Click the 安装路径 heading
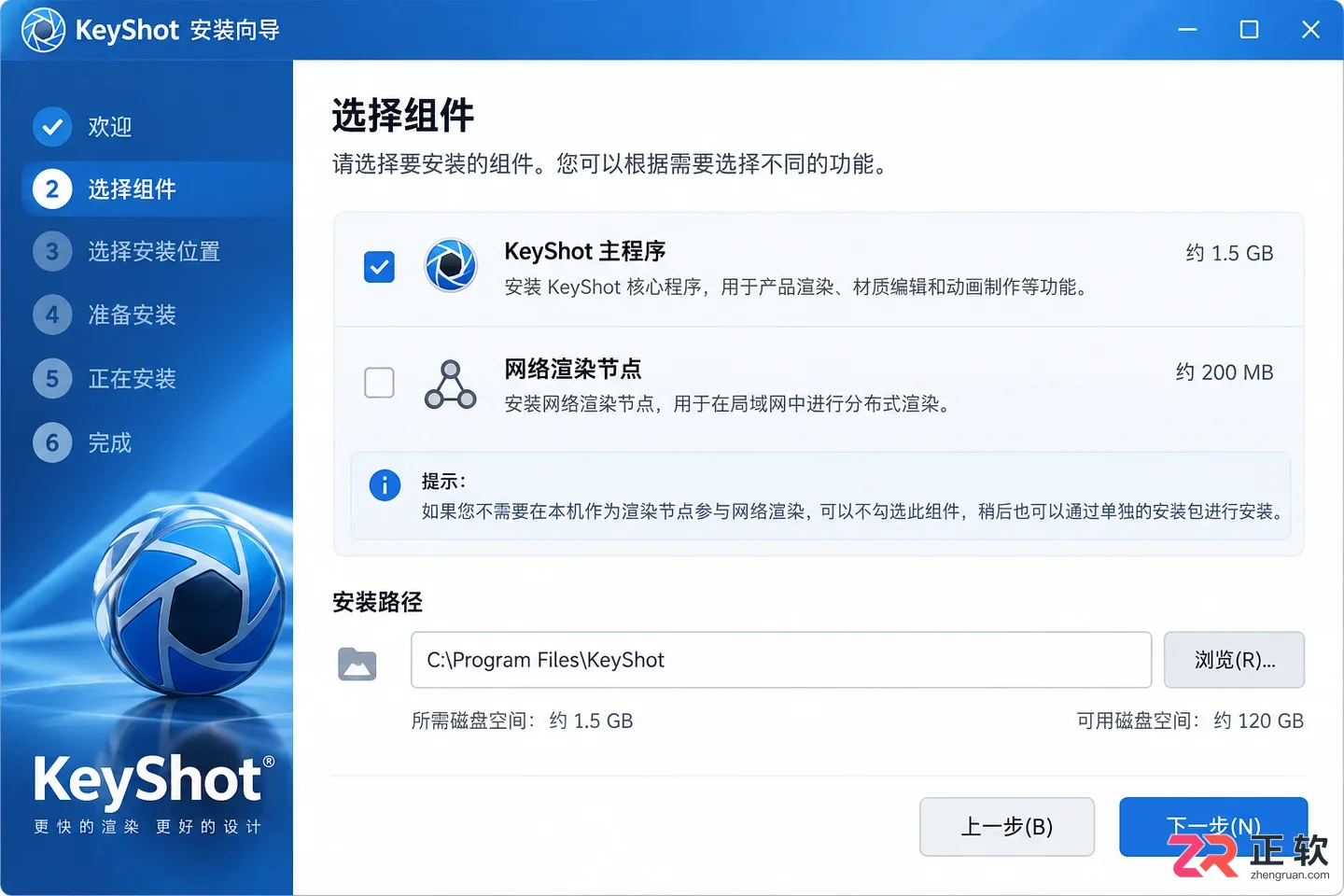The image size is (1344, 896). pos(378,602)
